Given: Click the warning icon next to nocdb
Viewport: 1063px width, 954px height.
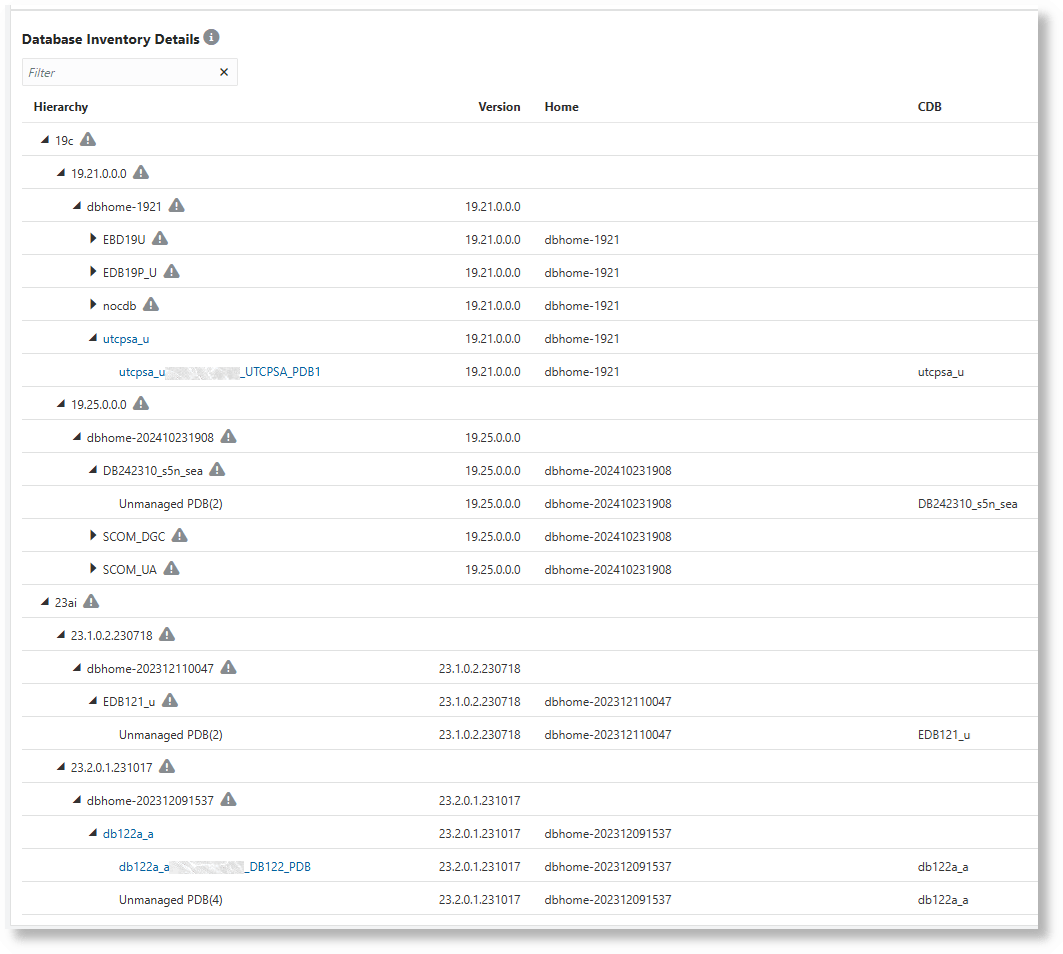Looking at the screenshot, I should [x=151, y=304].
